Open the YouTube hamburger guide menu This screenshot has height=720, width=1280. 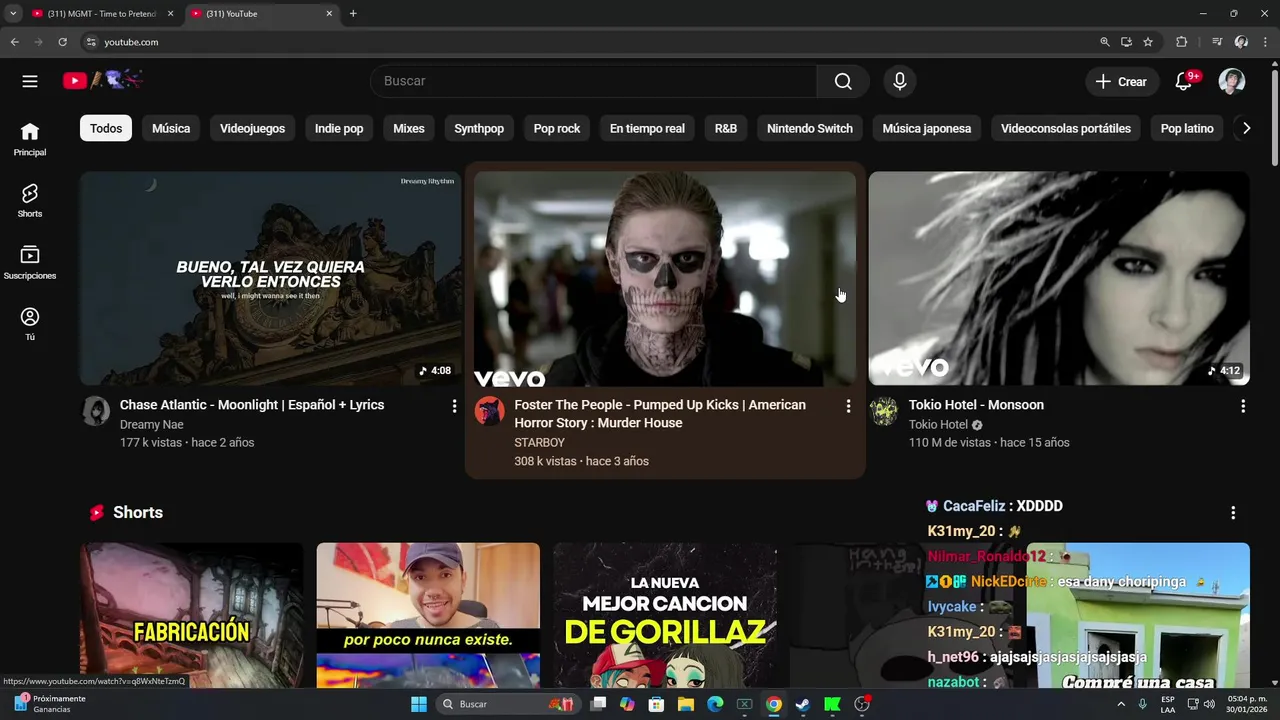point(30,81)
